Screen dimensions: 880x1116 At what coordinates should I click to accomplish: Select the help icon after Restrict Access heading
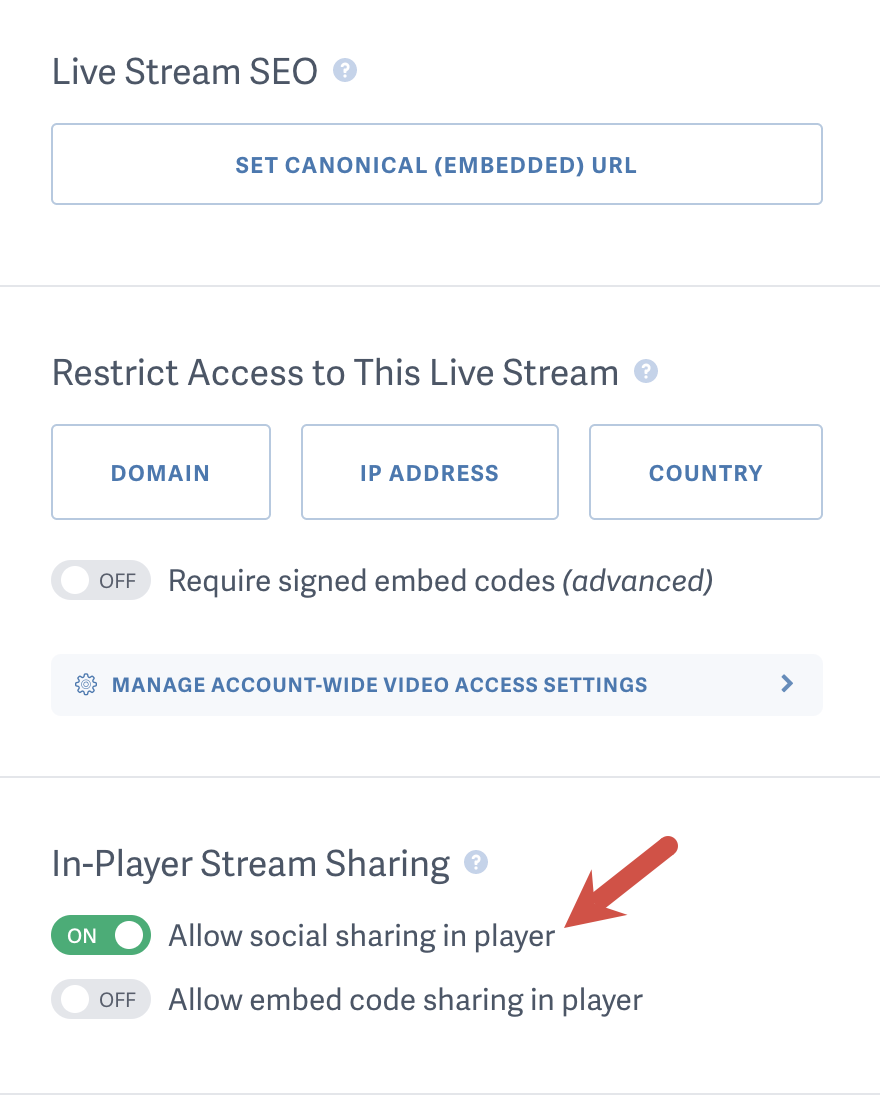646,371
